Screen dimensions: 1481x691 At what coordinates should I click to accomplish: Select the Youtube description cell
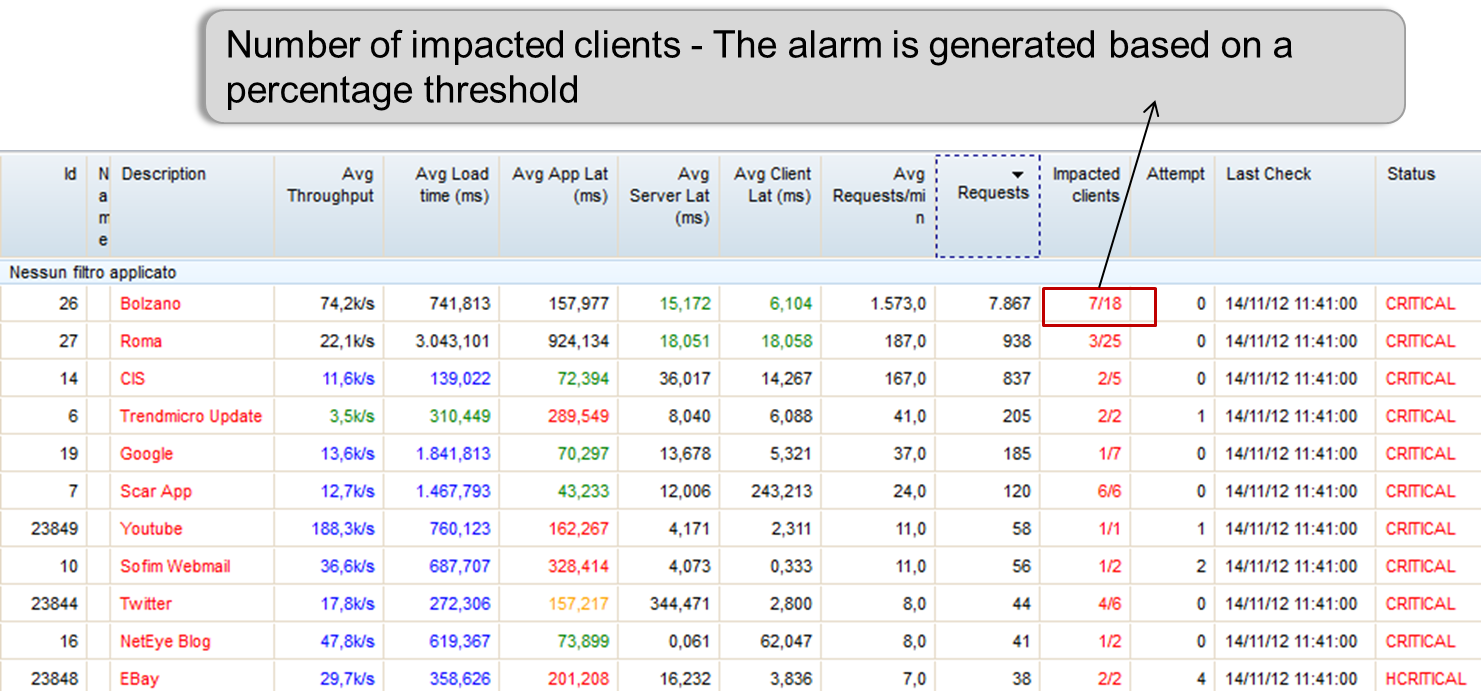[192, 529]
